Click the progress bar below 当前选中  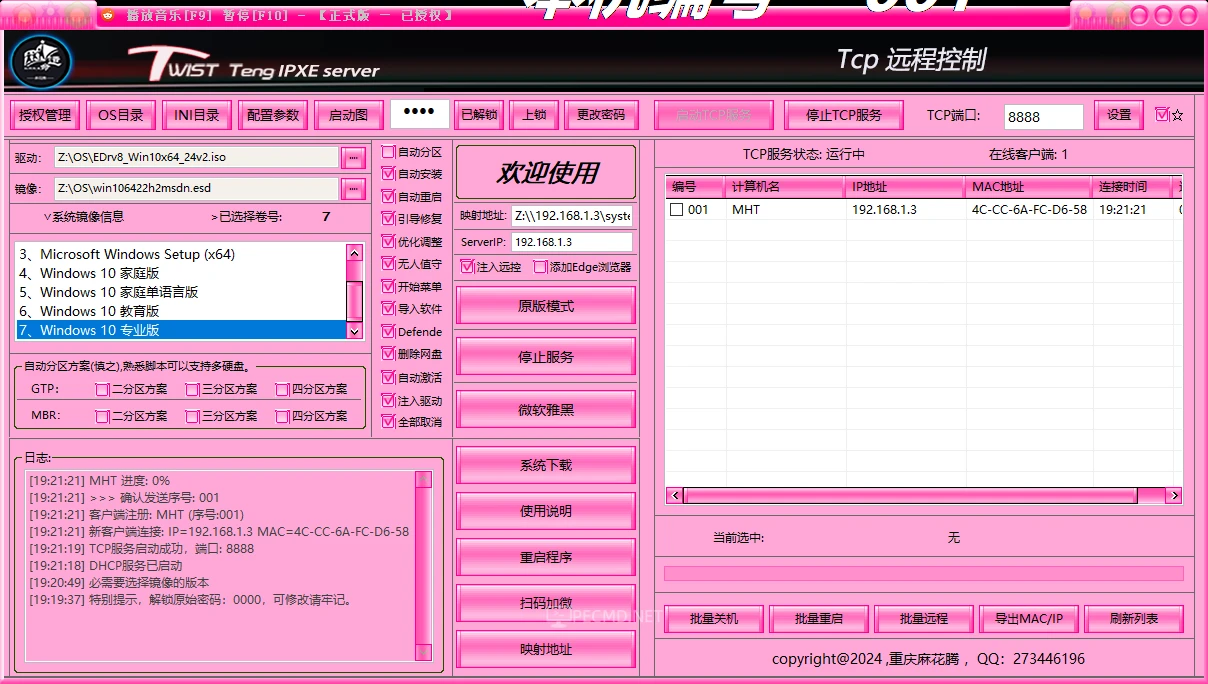click(x=920, y=573)
